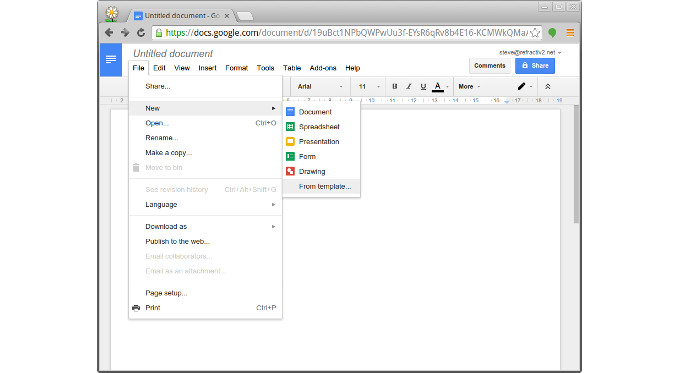Choose Rename... in the File menu

(x=206, y=138)
